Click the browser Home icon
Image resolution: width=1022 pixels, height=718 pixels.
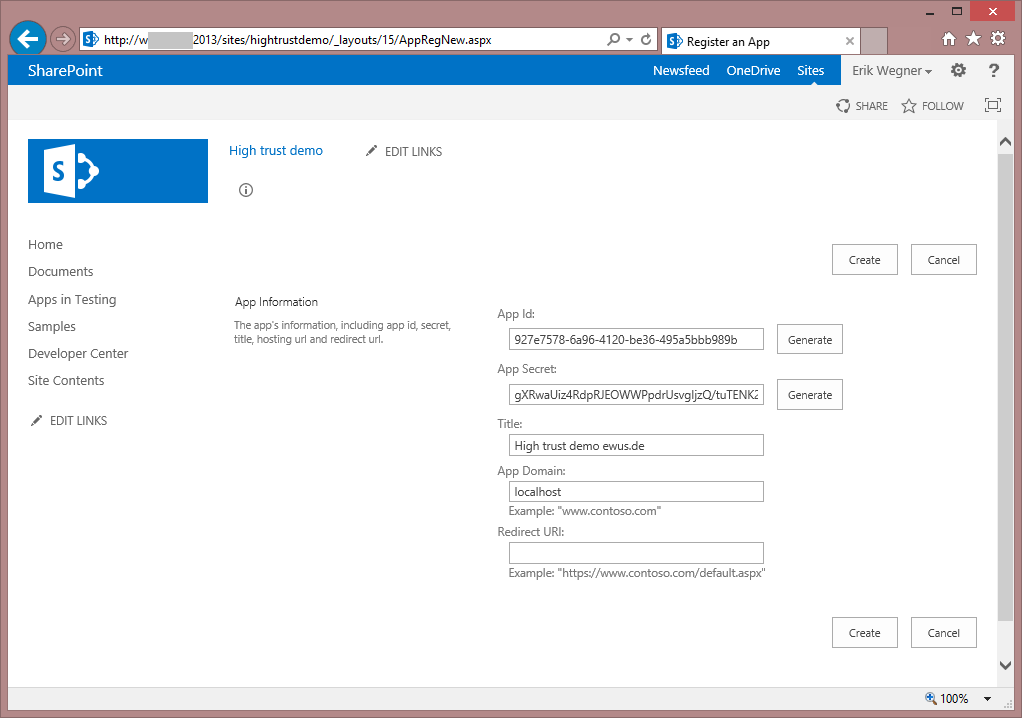[x=947, y=37]
